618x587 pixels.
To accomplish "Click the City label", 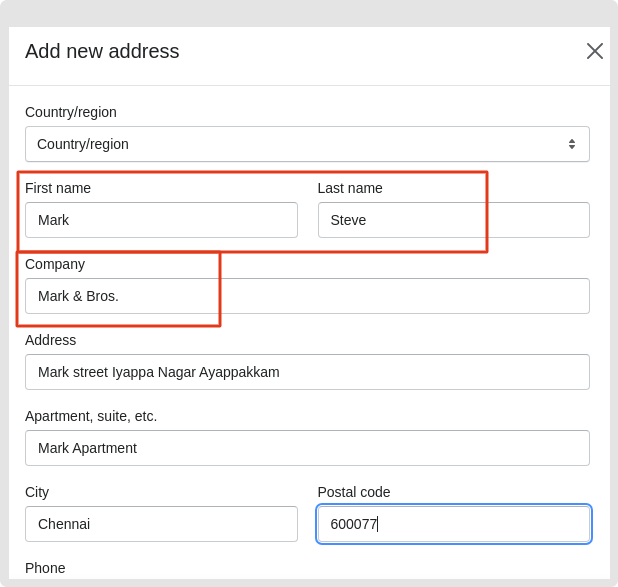I will pos(37,492).
